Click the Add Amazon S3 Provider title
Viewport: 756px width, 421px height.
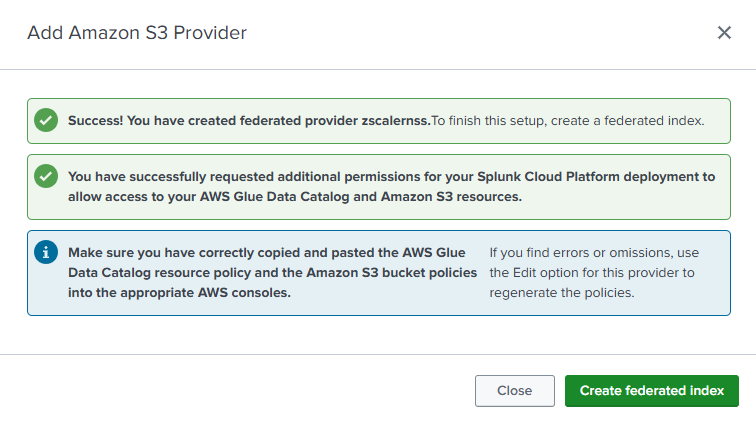[x=137, y=33]
